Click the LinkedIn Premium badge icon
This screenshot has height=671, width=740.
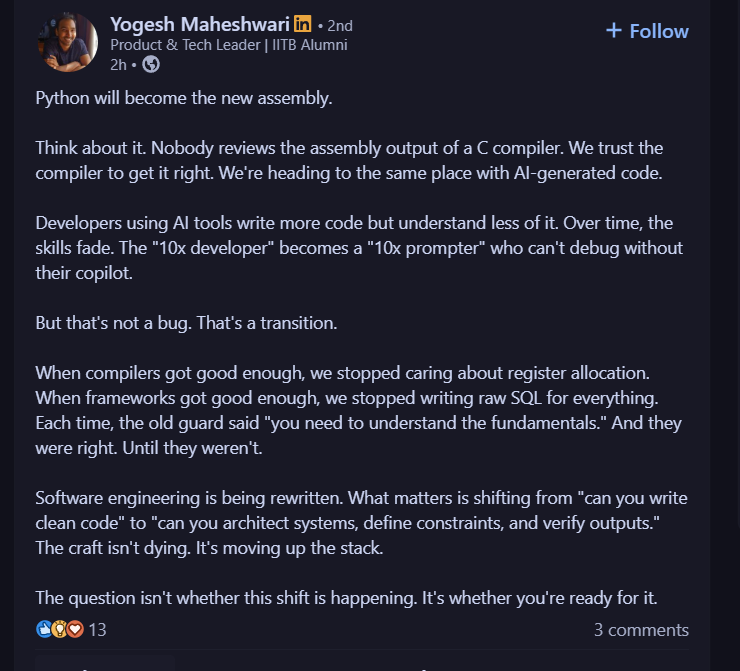coord(303,25)
